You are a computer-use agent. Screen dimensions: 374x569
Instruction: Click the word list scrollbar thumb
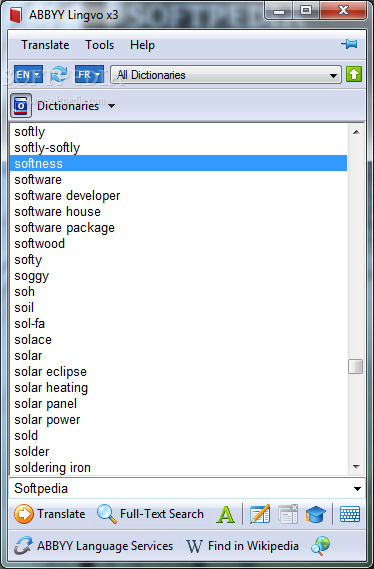point(355,367)
